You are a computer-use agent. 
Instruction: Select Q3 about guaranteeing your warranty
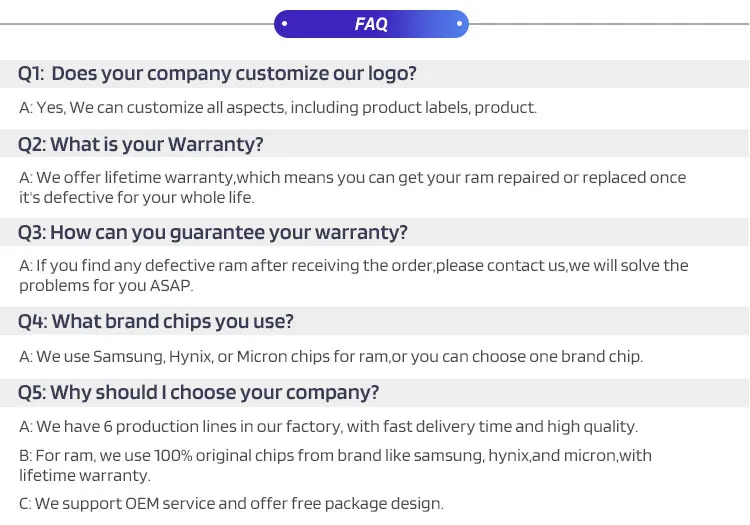pos(213,233)
